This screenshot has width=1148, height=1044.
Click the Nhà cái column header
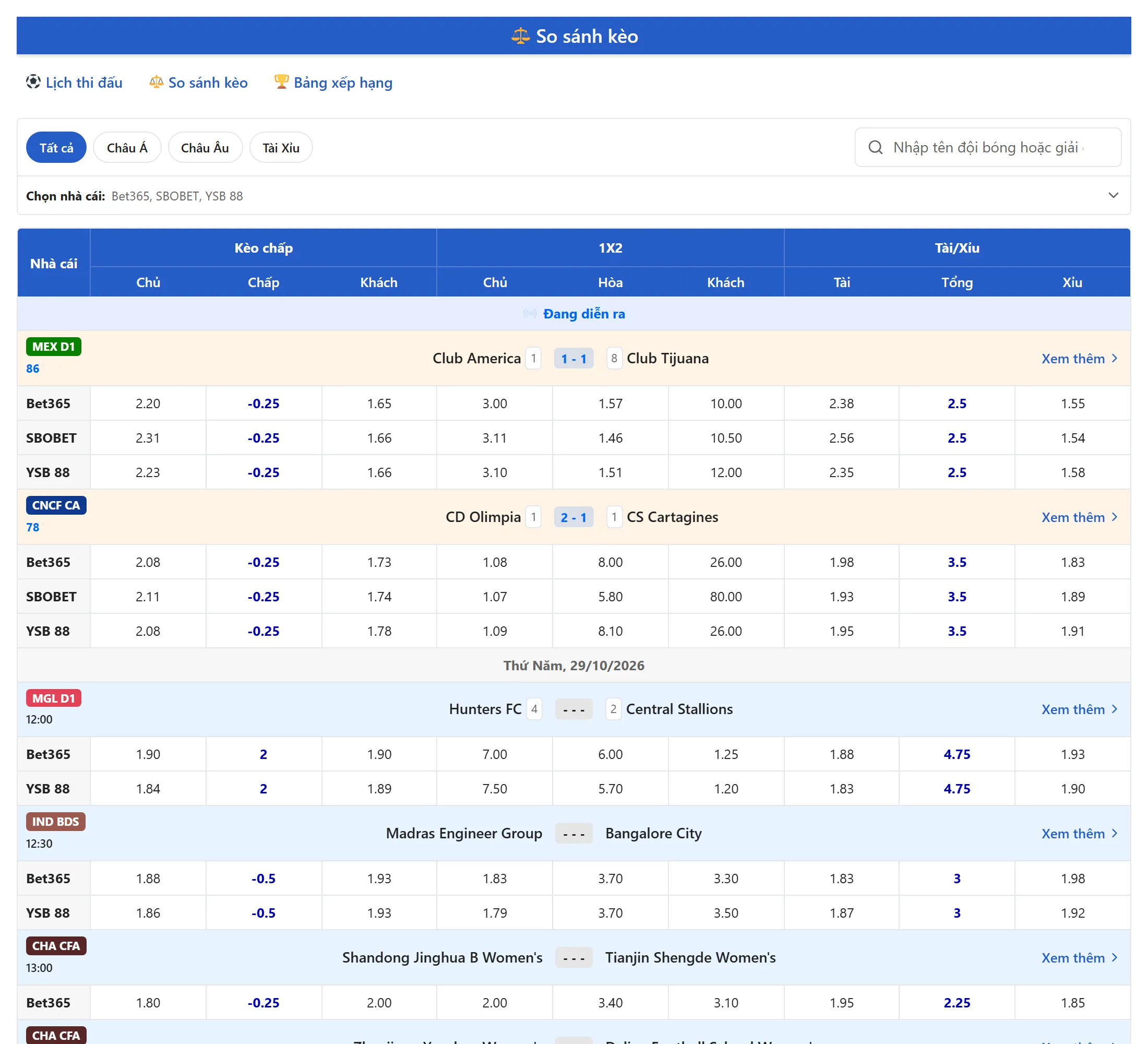coord(54,263)
